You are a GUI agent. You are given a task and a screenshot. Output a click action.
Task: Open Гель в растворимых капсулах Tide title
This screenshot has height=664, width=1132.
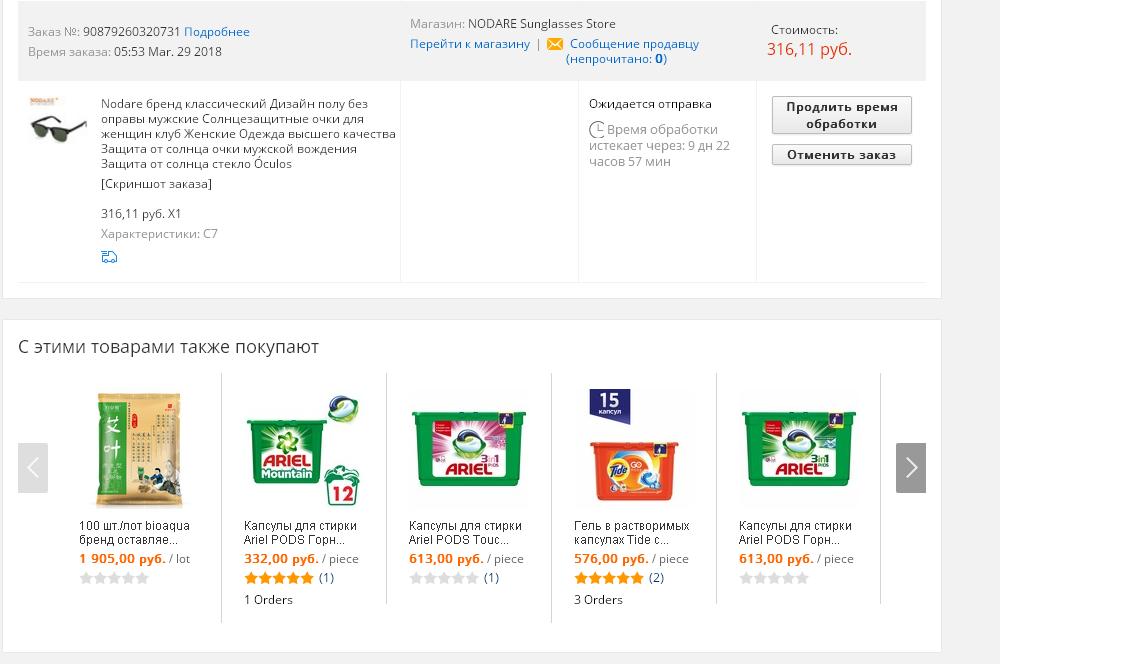[x=632, y=533]
